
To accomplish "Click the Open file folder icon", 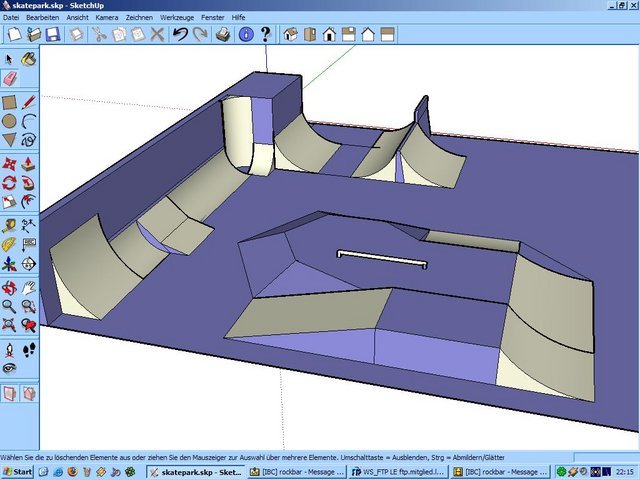I will click(34, 34).
